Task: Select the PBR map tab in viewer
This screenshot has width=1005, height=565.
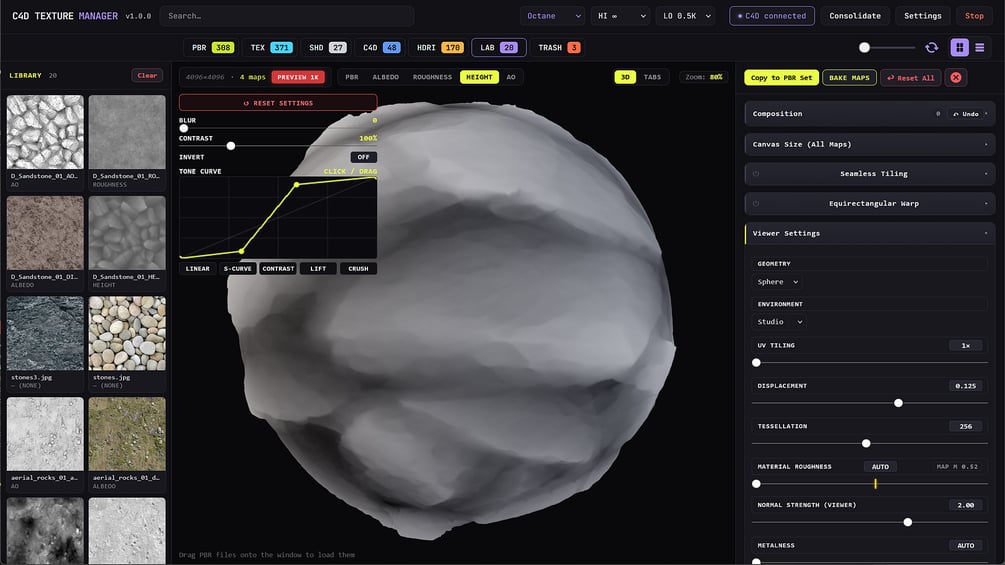Action: click(x=352, y=77)
